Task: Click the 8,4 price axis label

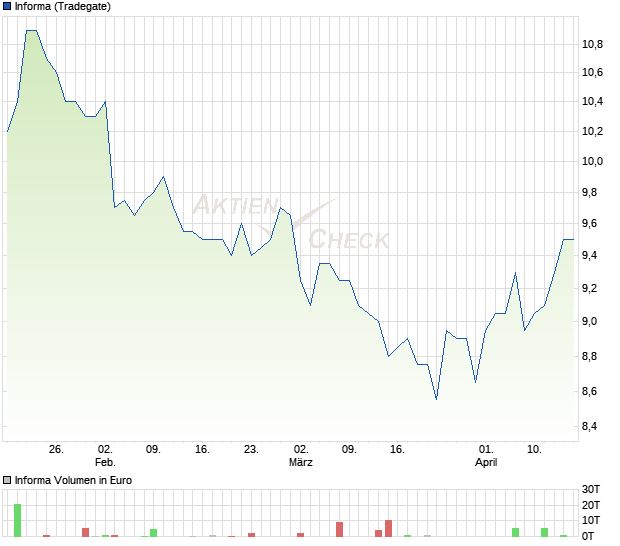Action: (590, 427)
